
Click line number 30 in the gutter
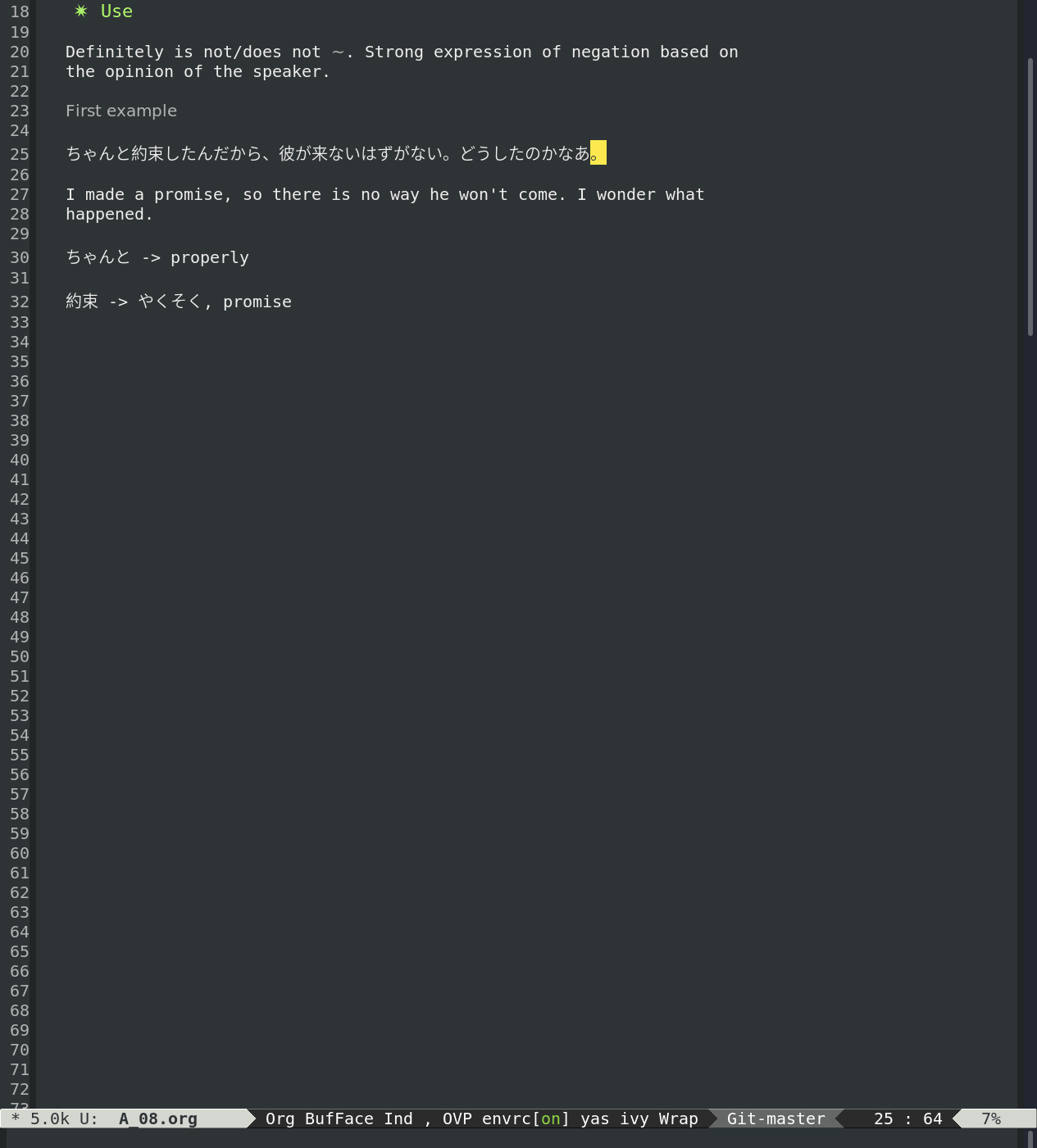click(20, 257)
